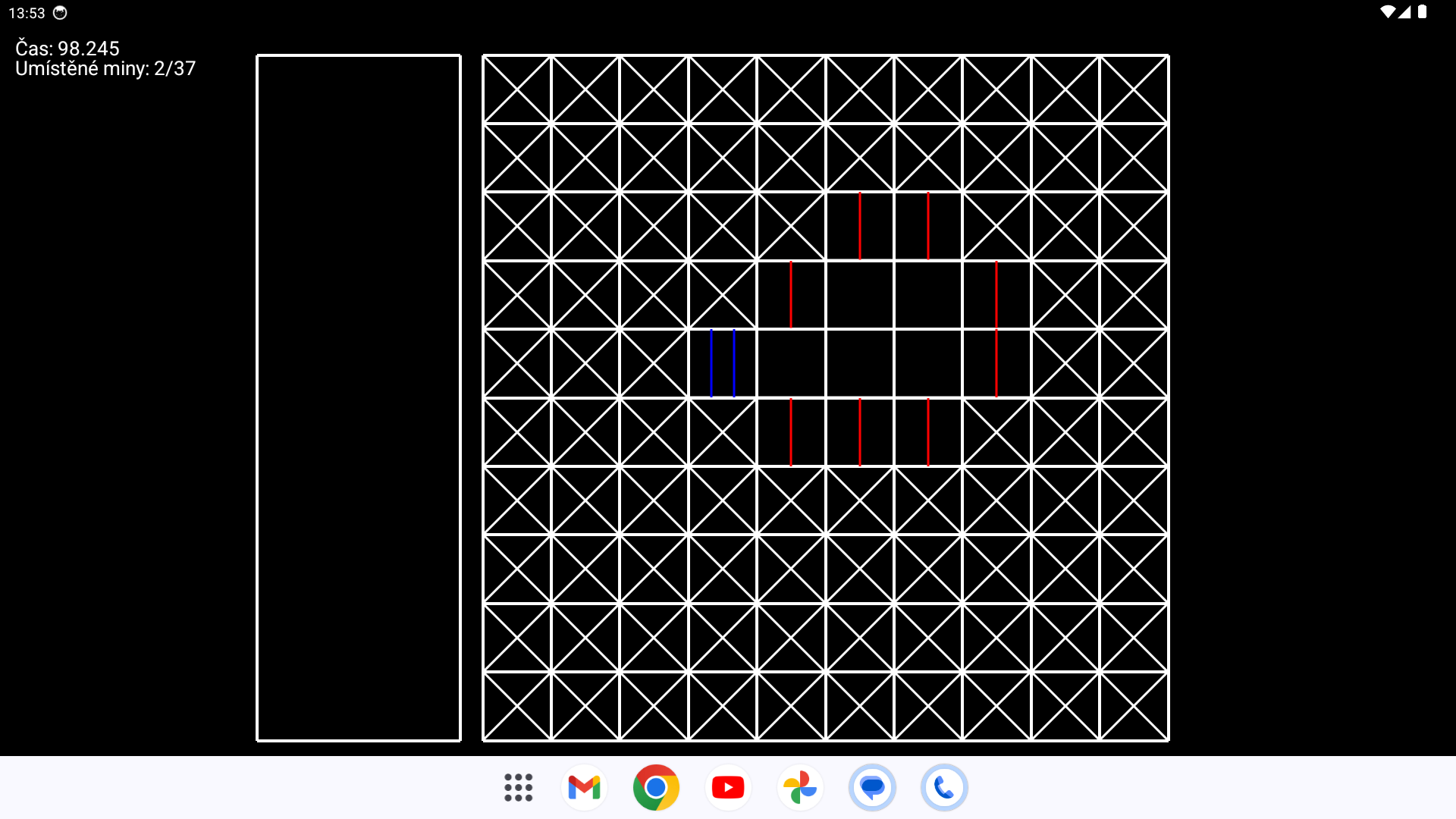Click the empty left side panel
This screenshot has height=819, width=1456.
pyautogui.click(x=359, y=397)
